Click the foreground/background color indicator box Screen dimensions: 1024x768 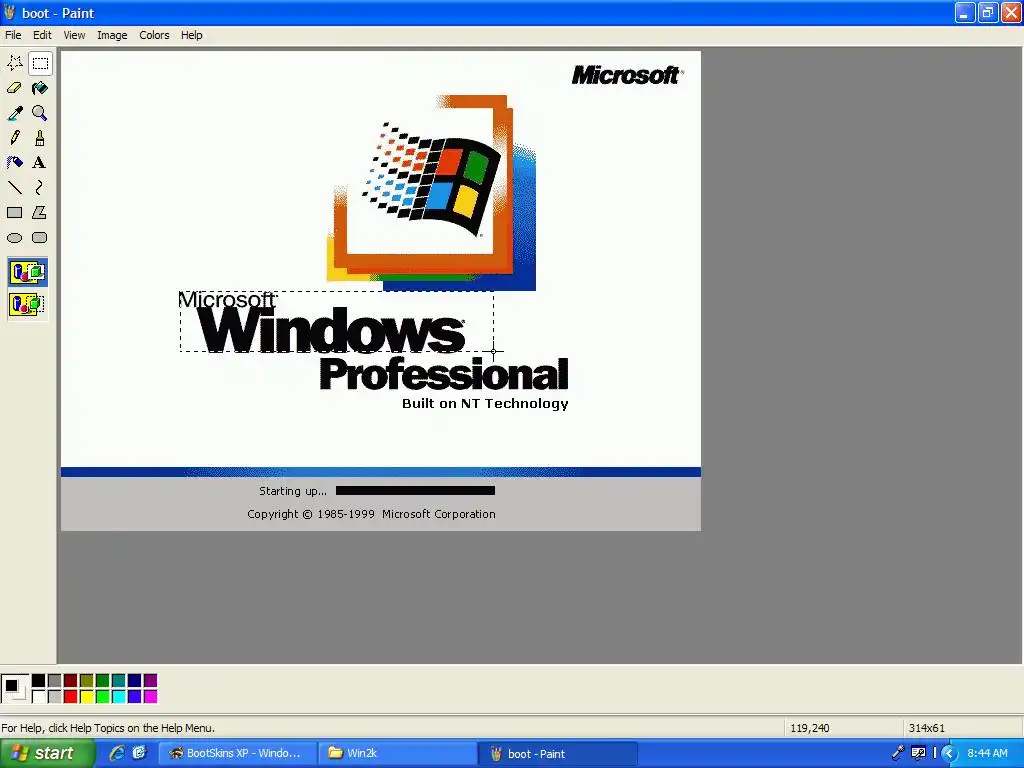[15, 688]
